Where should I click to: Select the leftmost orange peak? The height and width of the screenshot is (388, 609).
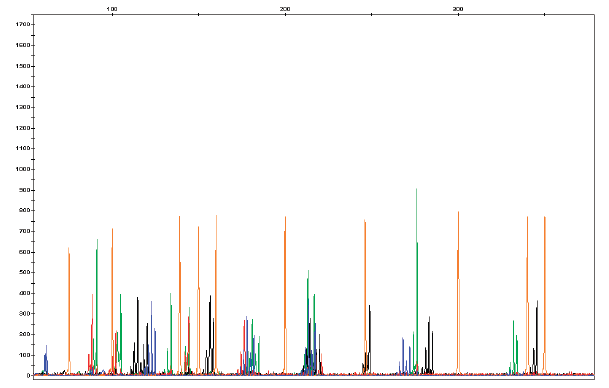pos(69,311)
